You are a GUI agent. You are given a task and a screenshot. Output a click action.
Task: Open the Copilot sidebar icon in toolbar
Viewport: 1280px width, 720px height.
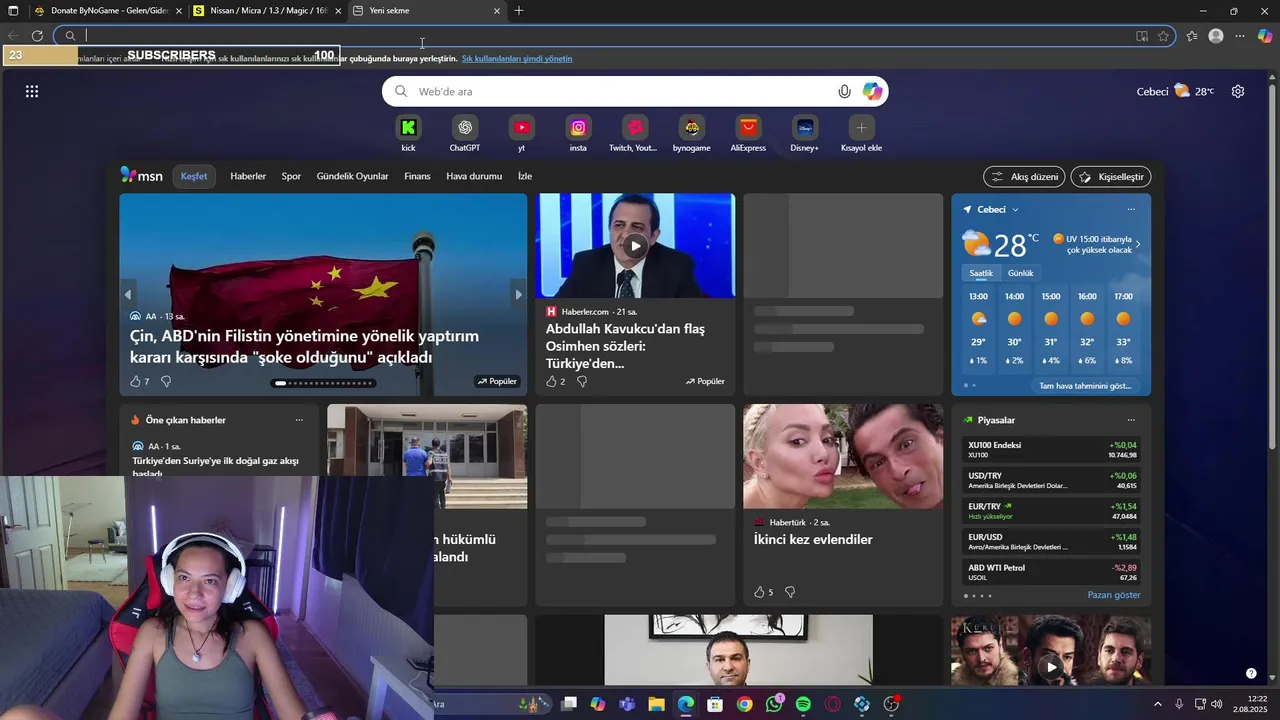pyautogui.click(x=1265, y=36)
